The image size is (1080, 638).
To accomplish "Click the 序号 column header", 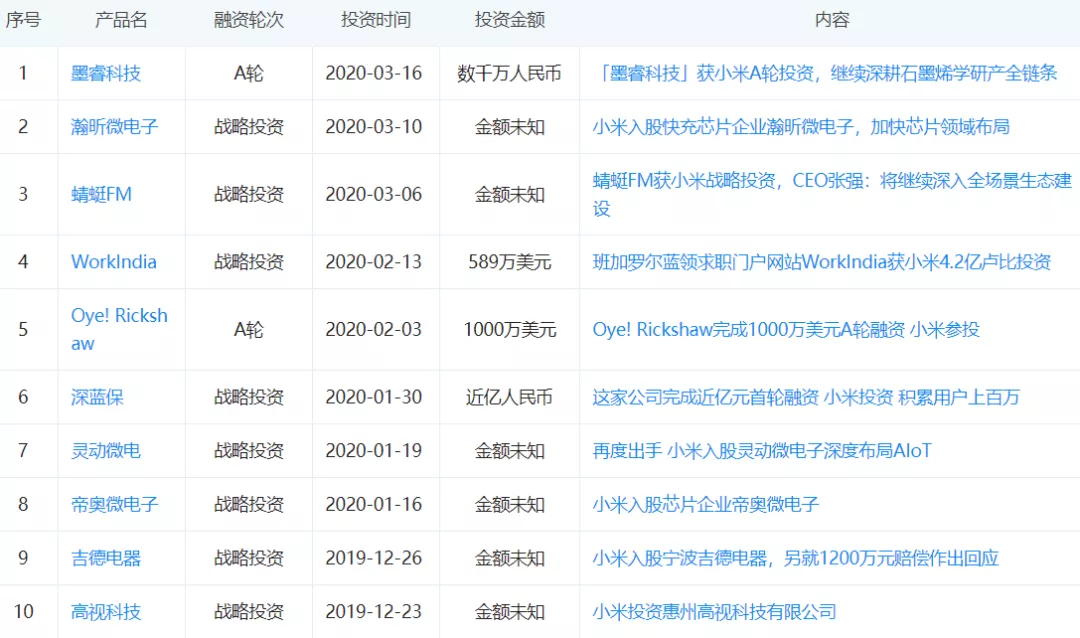I will click(x=23, y=20).
